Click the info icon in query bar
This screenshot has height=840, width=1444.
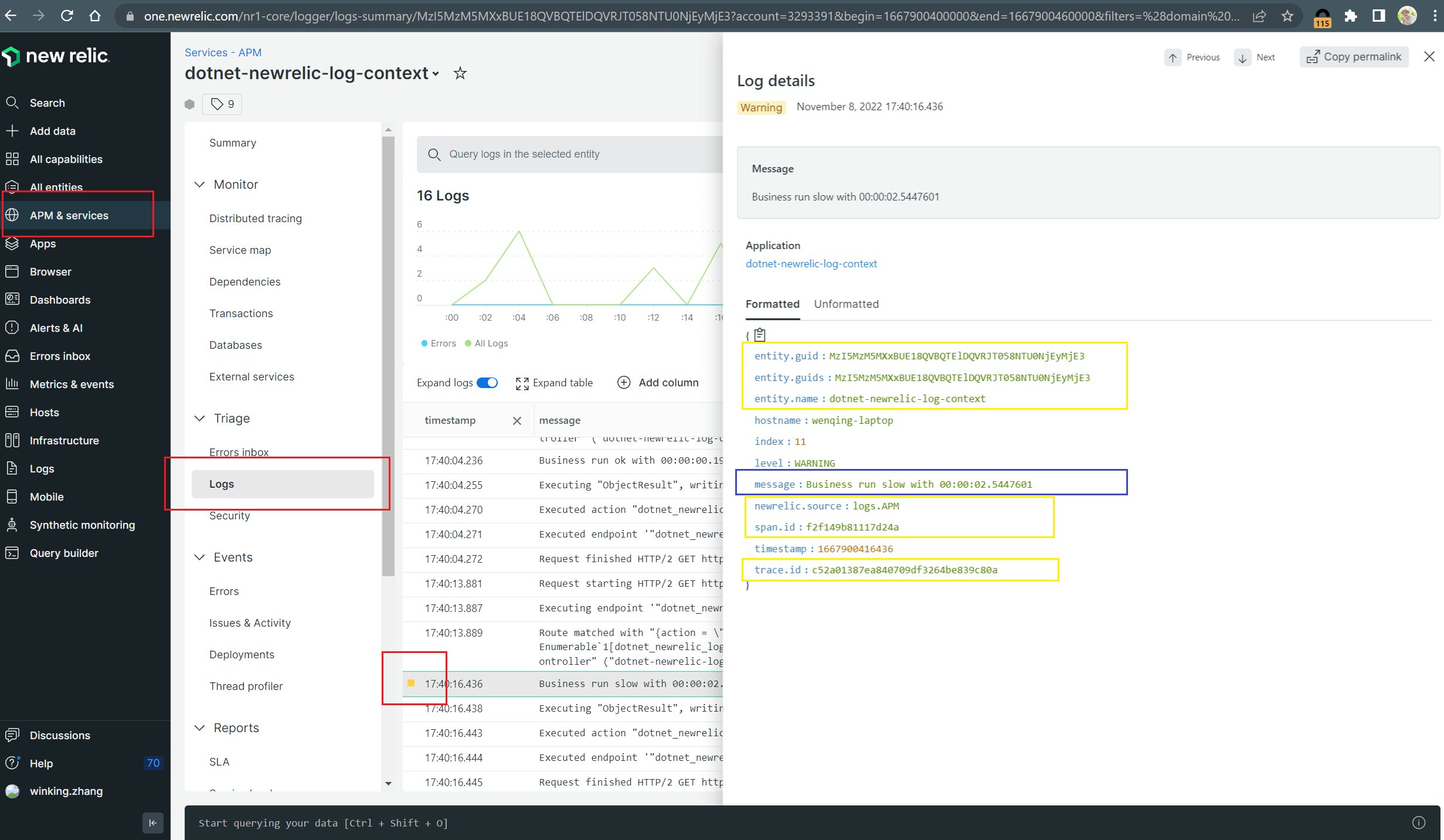point(1418,822)
